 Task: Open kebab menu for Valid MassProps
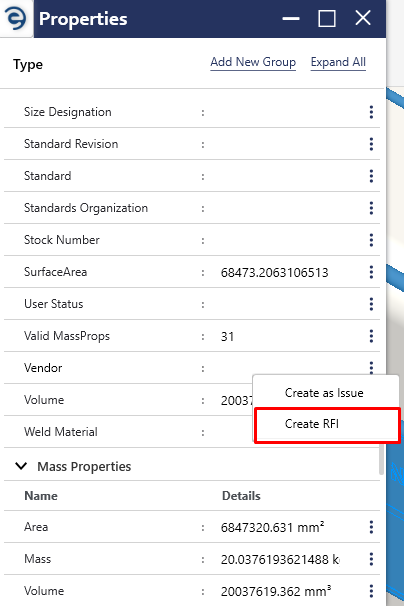pyautogui.click(x=371, y=336)
